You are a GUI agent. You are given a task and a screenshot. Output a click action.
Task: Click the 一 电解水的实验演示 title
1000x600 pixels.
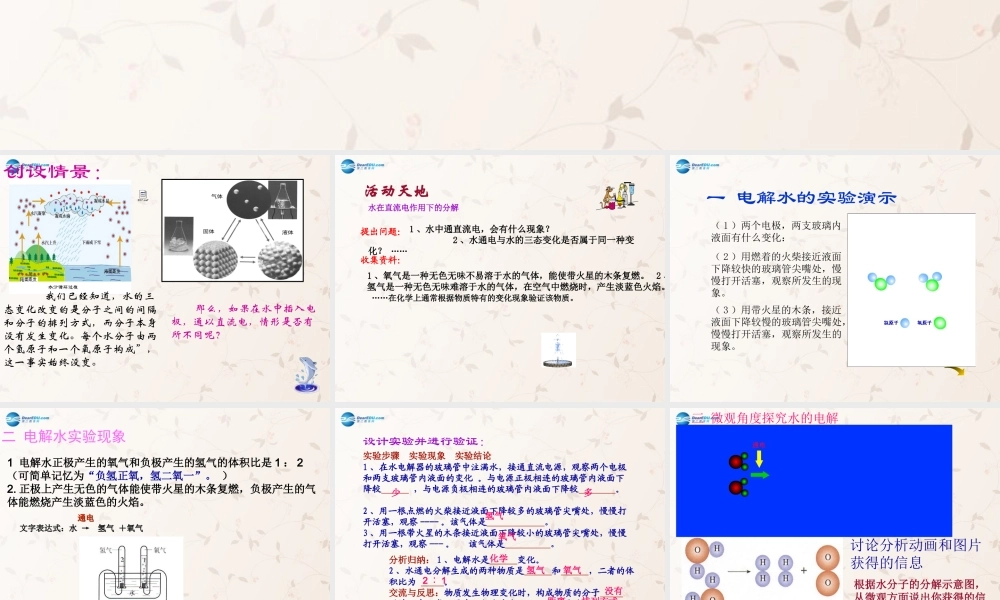pyautogui.click(x=800, y=197)
